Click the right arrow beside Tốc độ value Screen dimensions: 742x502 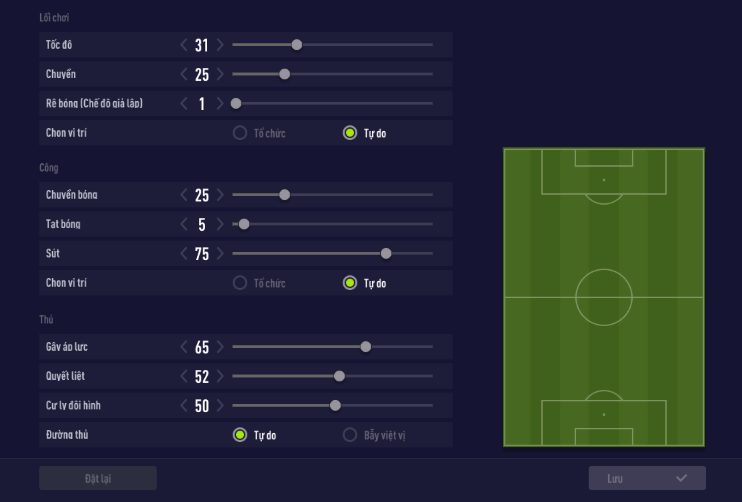tap(220, 45)
